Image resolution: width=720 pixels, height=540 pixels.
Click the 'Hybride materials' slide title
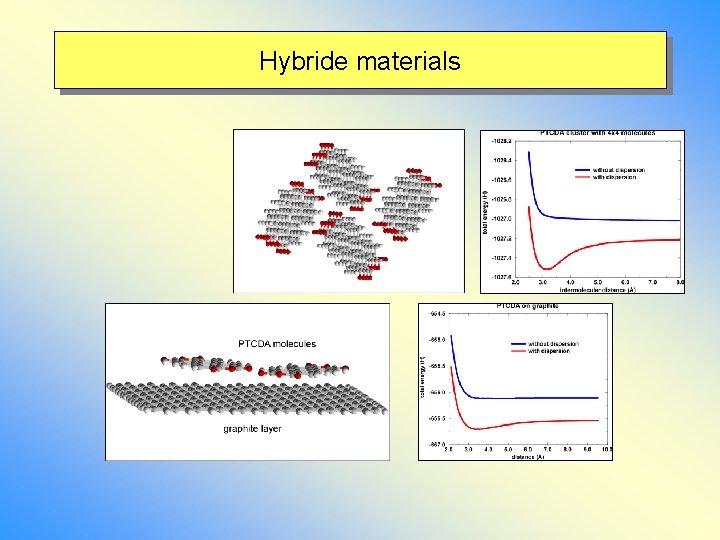click(x=360, y=60)
